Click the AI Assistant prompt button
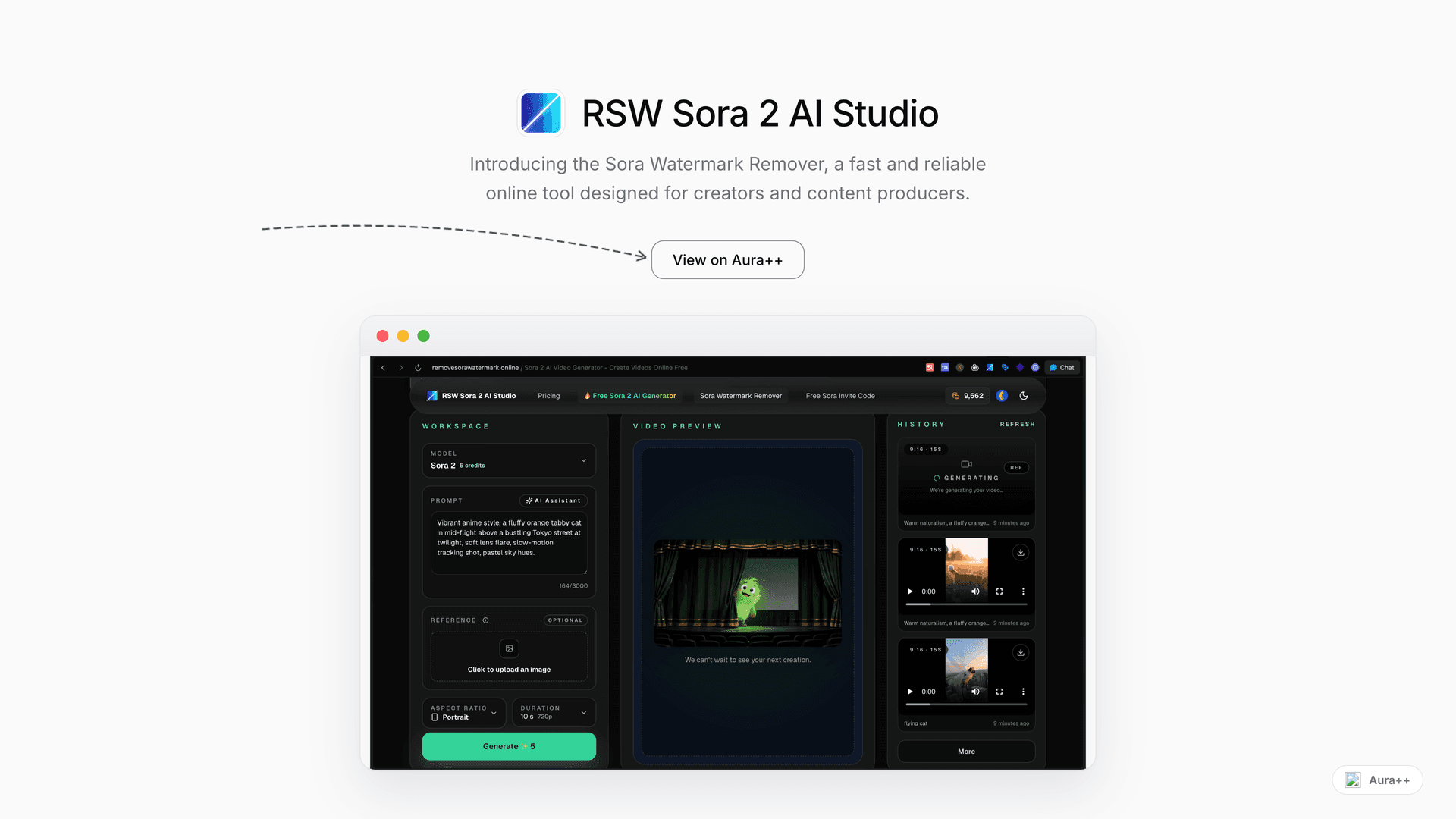Image resolution: width=1456 pixels, height=819 pixels. [554, 500]
